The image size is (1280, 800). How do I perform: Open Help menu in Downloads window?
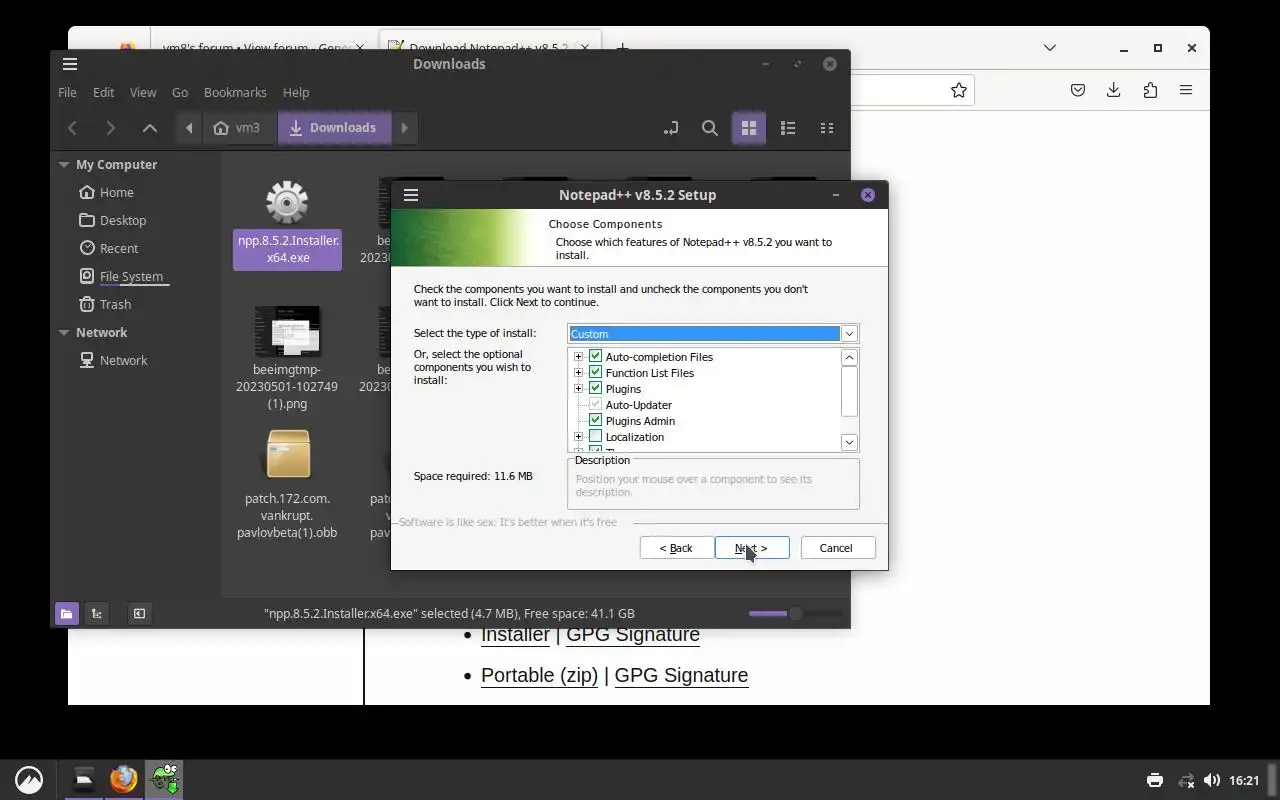pos(296,92)
